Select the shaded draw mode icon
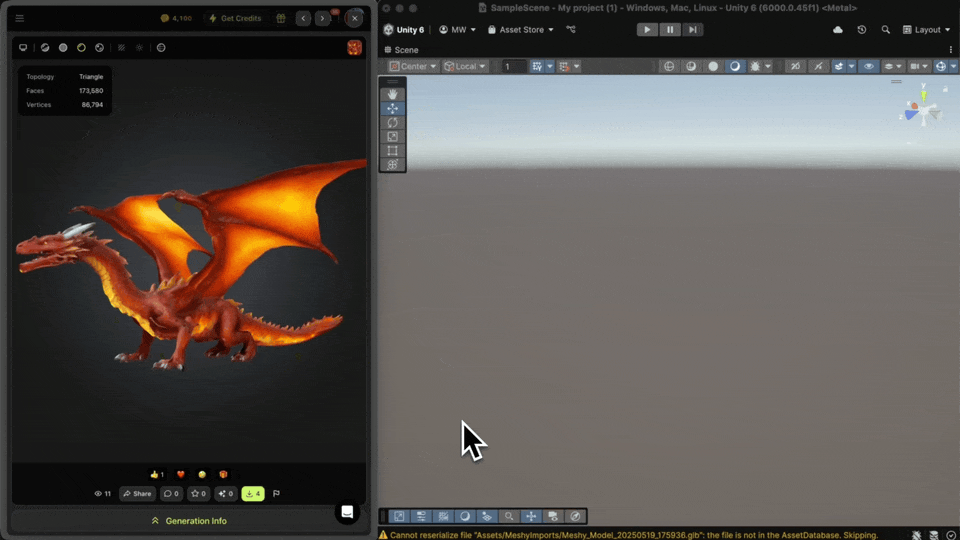 (735, 66)
